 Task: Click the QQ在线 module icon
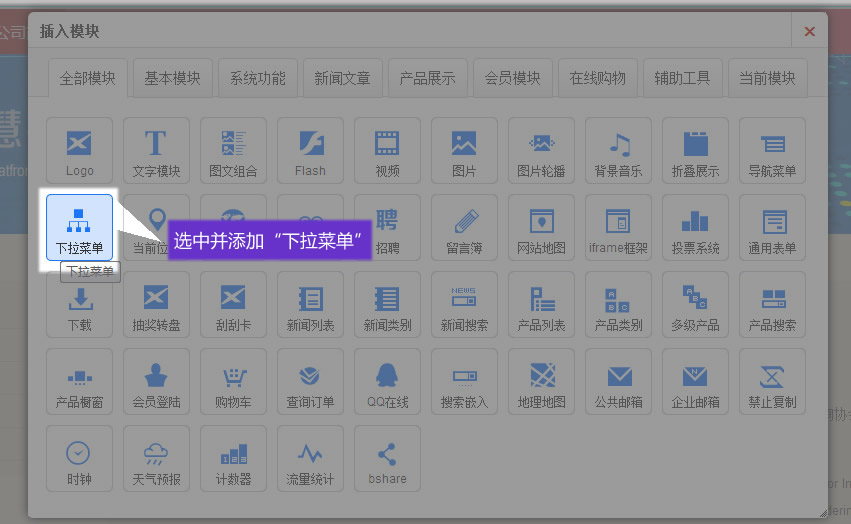point(387,381)
